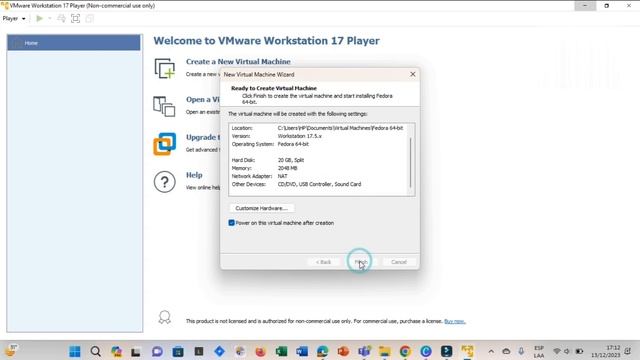Open Google Chrome from the taskbar
The width and height of the screenshot is (640, 360).
(x=405, y=351)
